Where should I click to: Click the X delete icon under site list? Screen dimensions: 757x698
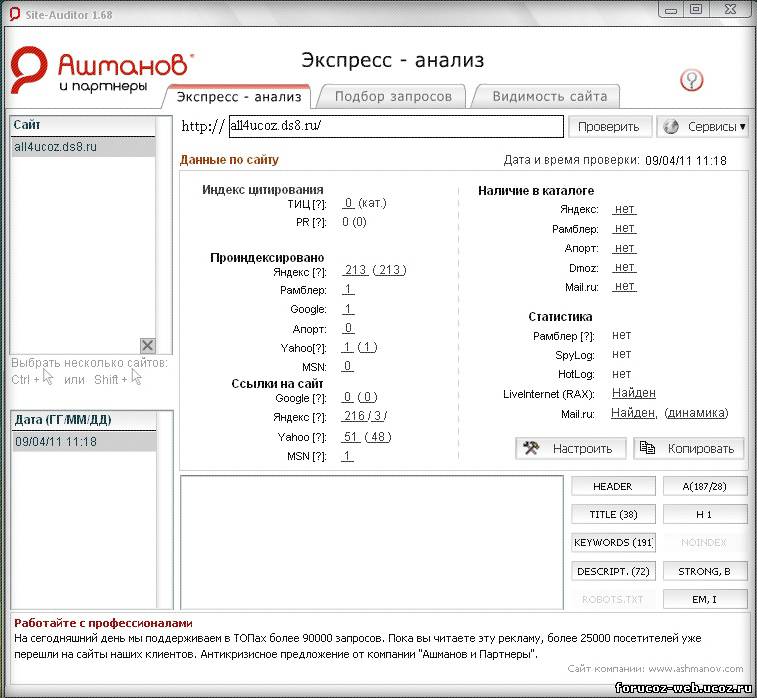[x=148, y=345]
